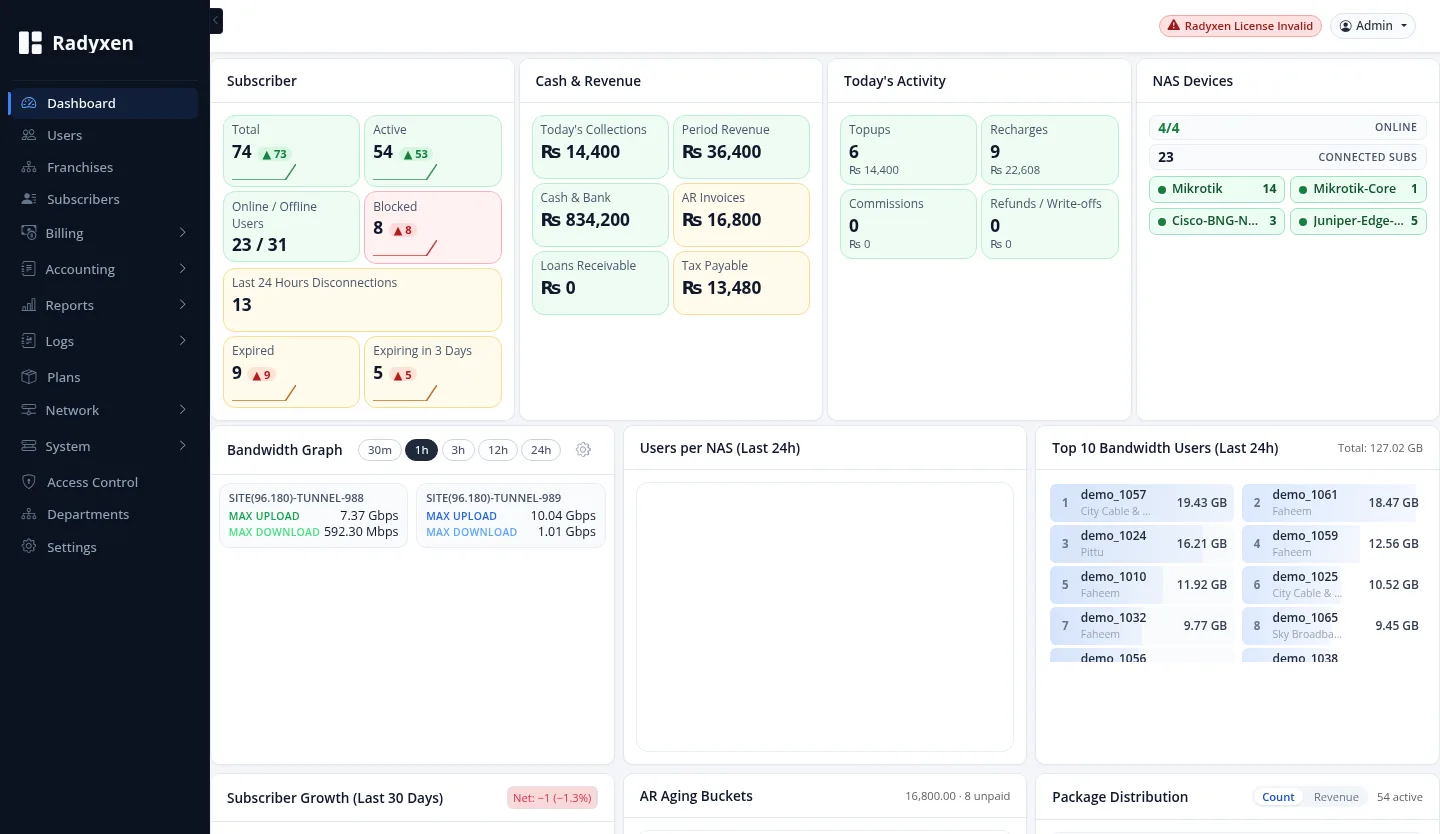The image size is (1440, 834).
Task: Select the 3h bandwidth range
Action: [x=458, y=450]
